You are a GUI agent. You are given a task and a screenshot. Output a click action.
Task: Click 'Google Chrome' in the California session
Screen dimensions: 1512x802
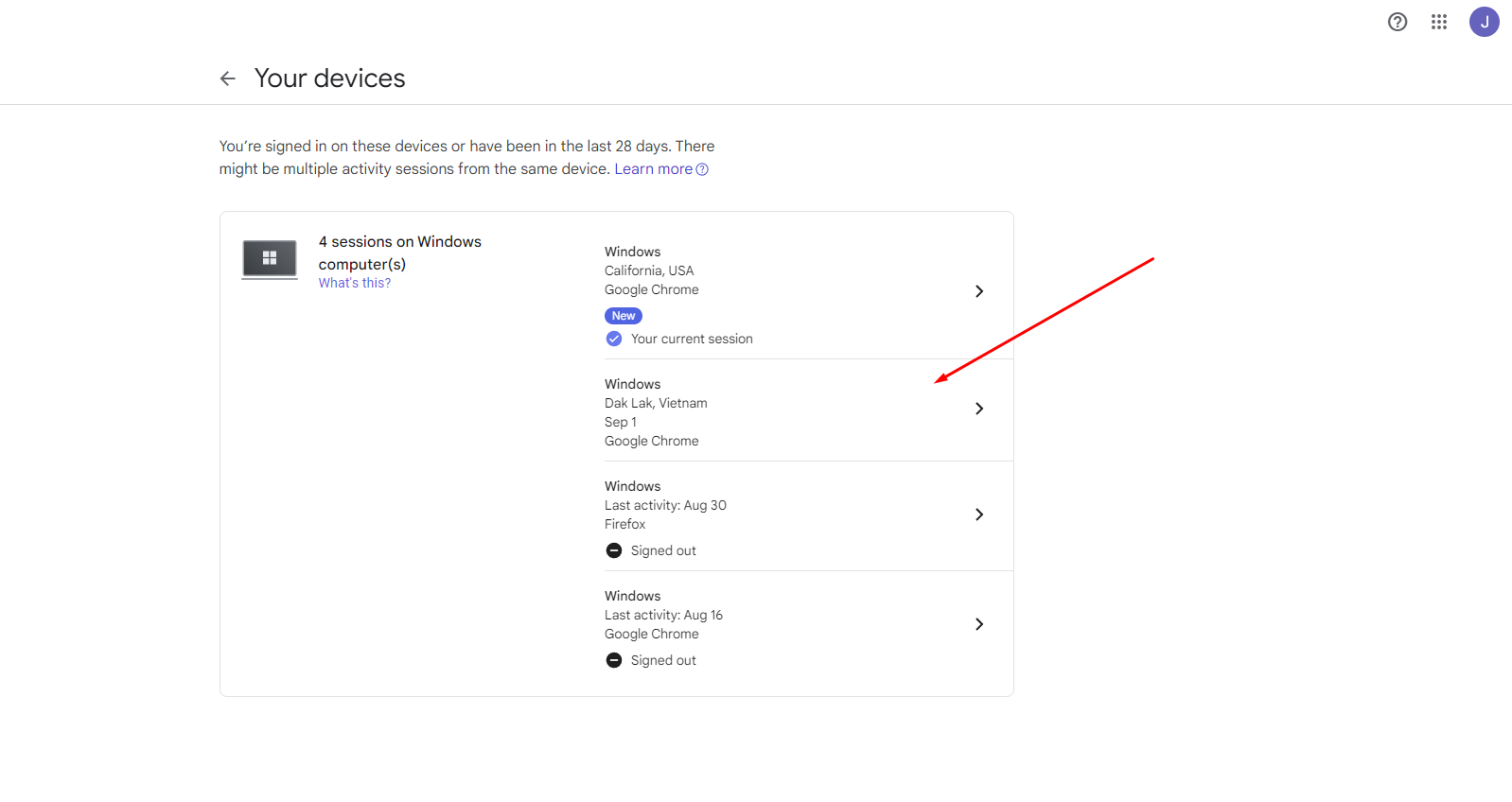pyautogui.click(x=652, y=289)
